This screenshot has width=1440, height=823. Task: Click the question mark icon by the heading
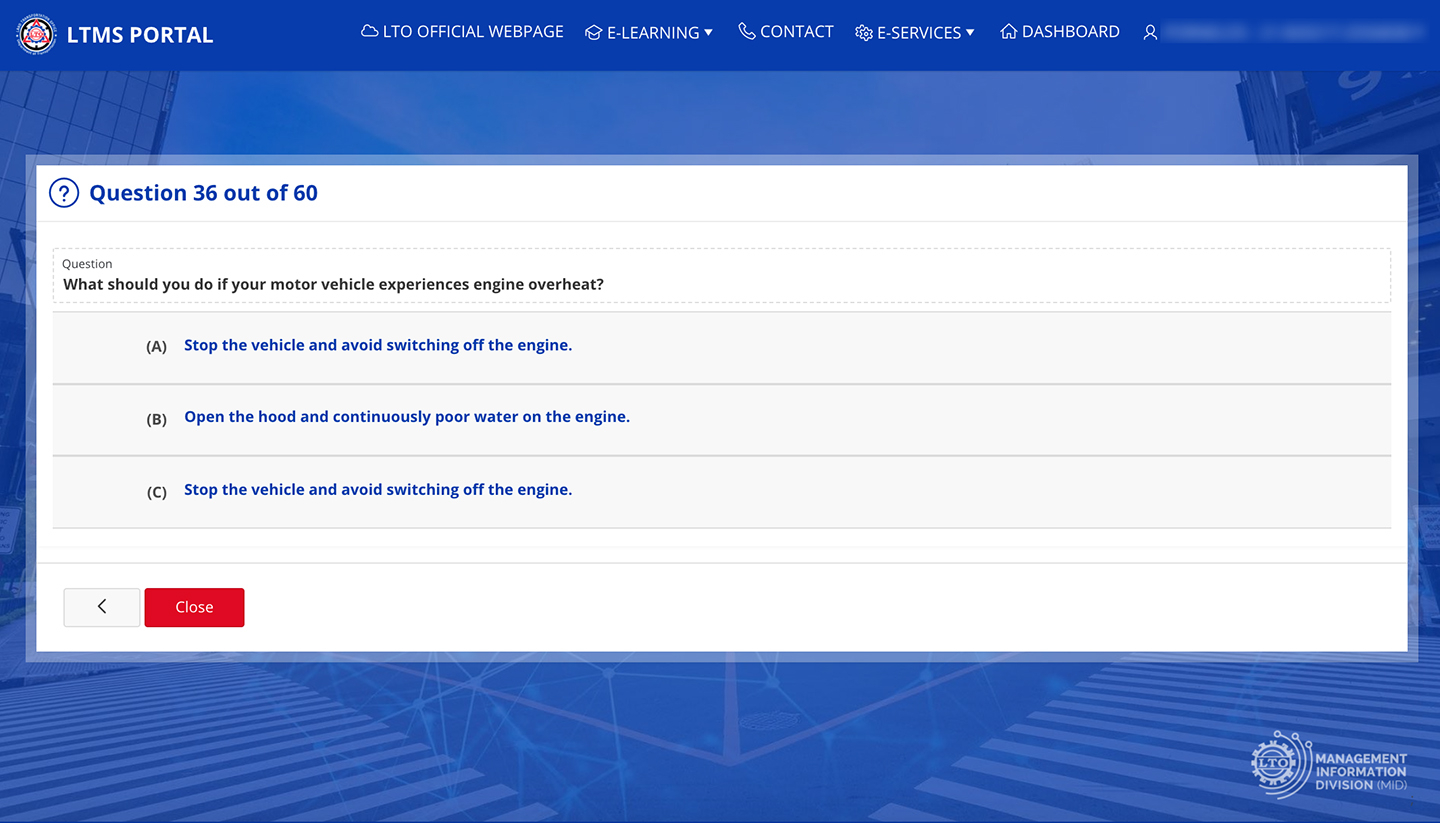[64, 193]
